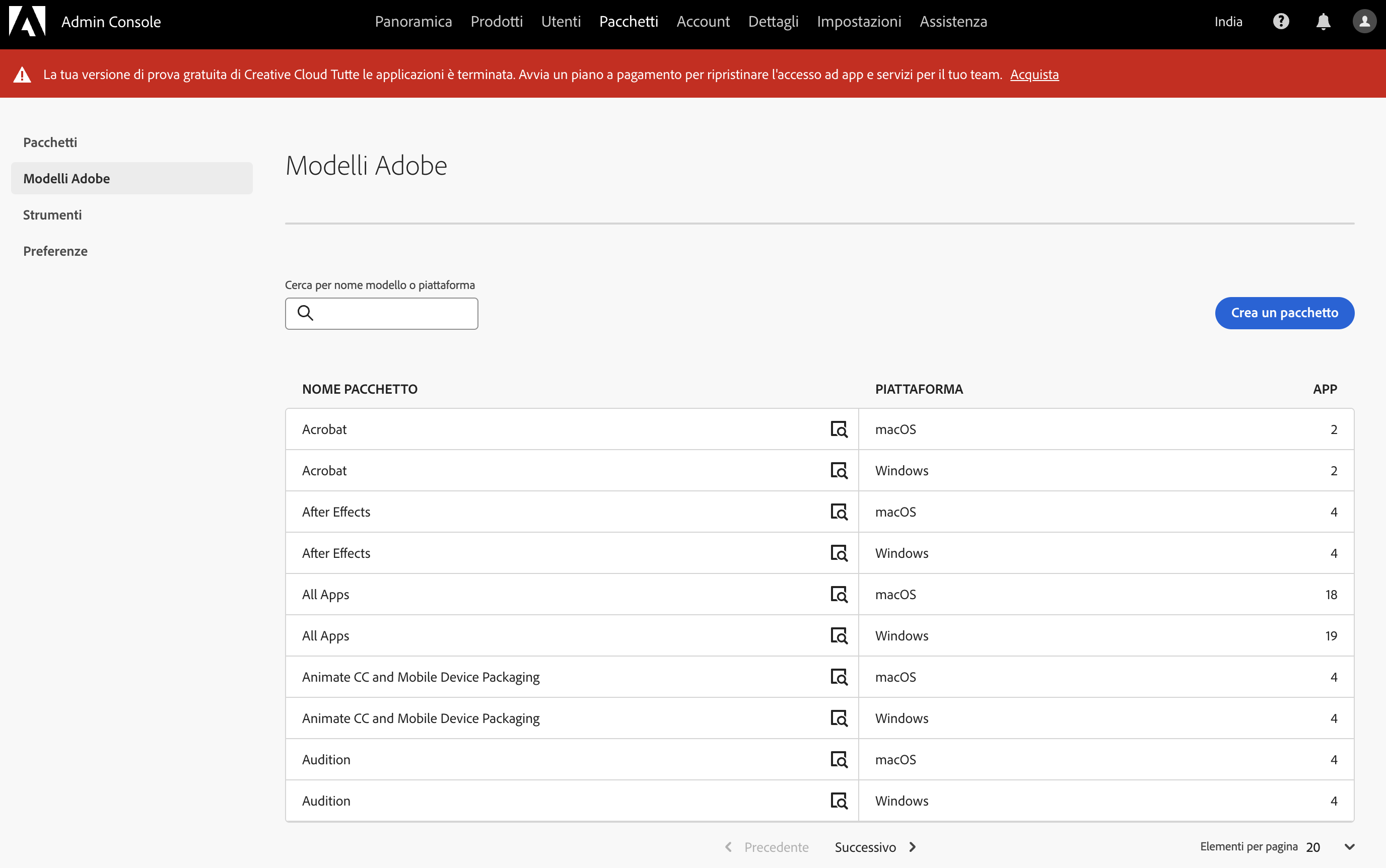Screen dimensions: 1386x868
Task: Preview the Audition Windows package details
Action: pyautogui.click(x=839, y=801)
